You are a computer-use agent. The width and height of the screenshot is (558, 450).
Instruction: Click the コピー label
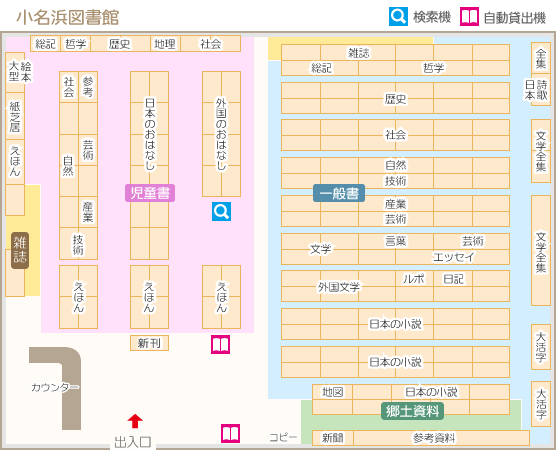(283, 437)
